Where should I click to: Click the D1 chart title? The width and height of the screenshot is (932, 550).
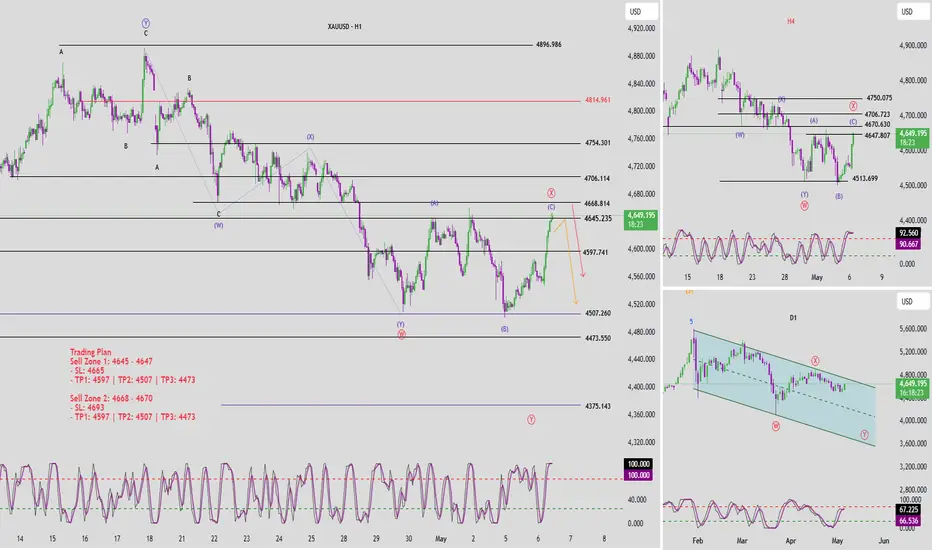coord(793,318)
